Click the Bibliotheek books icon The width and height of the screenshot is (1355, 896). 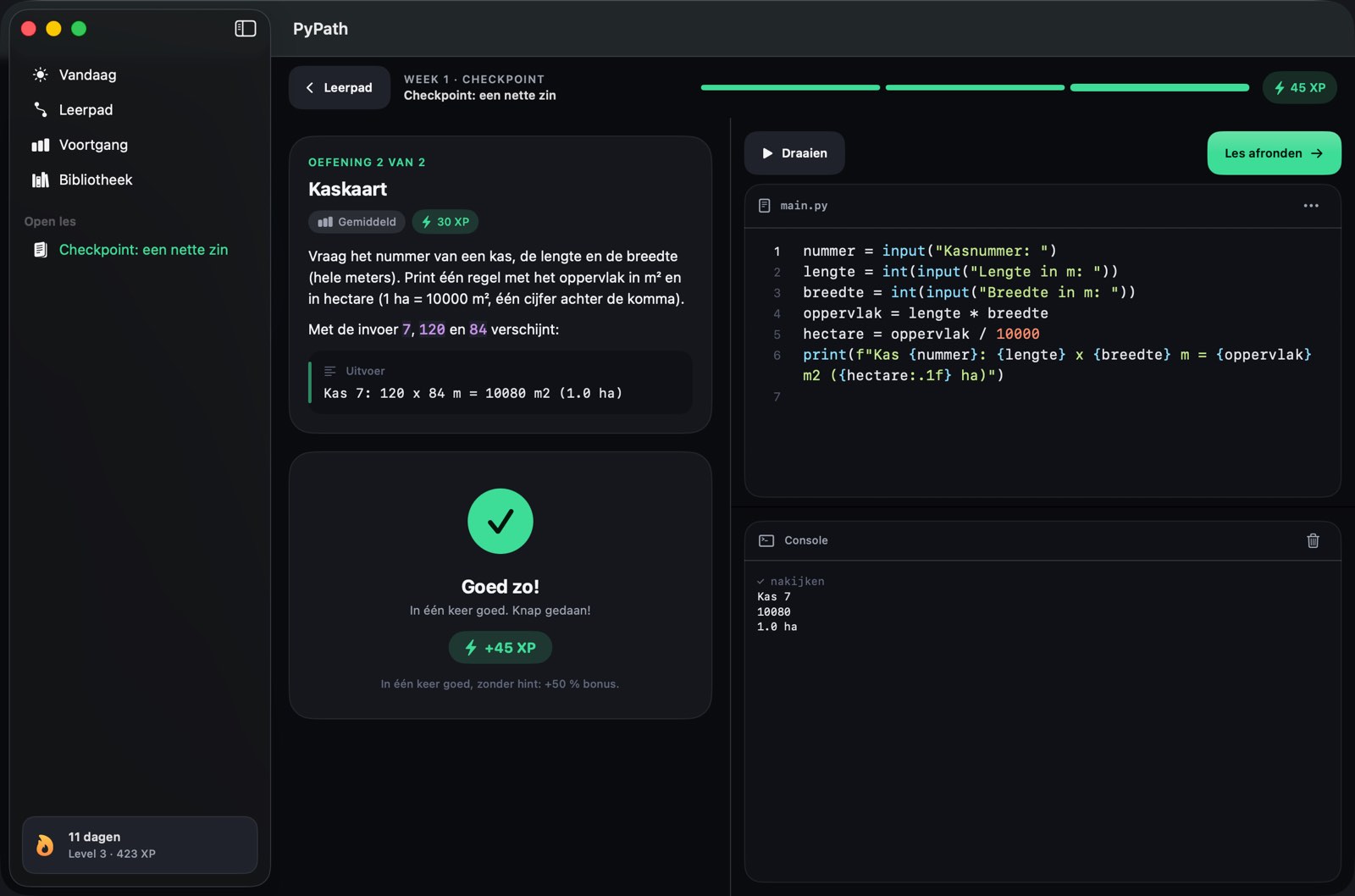[x=40, y=180]
